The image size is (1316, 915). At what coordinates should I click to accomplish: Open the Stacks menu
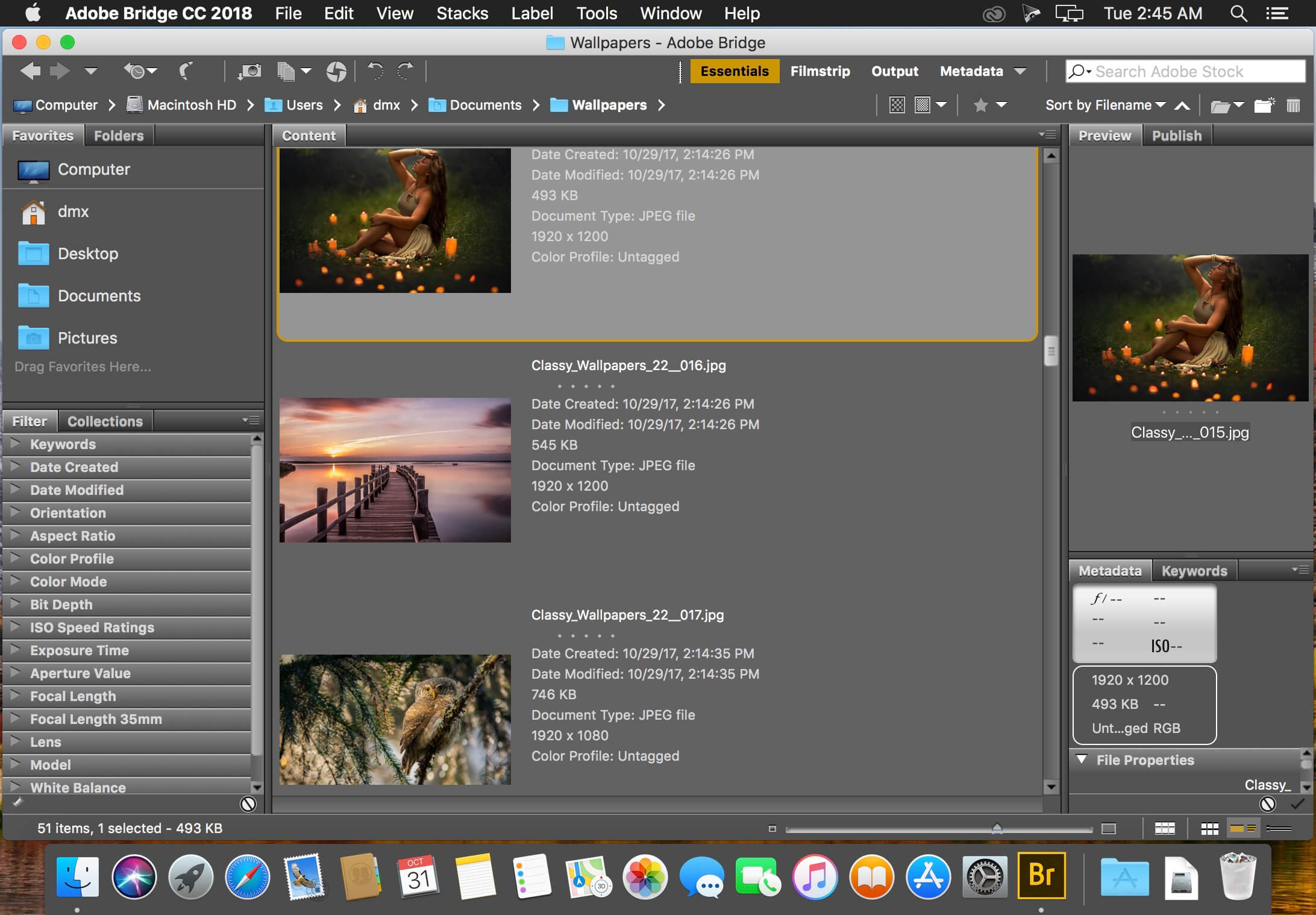click(x=462, y=13)
